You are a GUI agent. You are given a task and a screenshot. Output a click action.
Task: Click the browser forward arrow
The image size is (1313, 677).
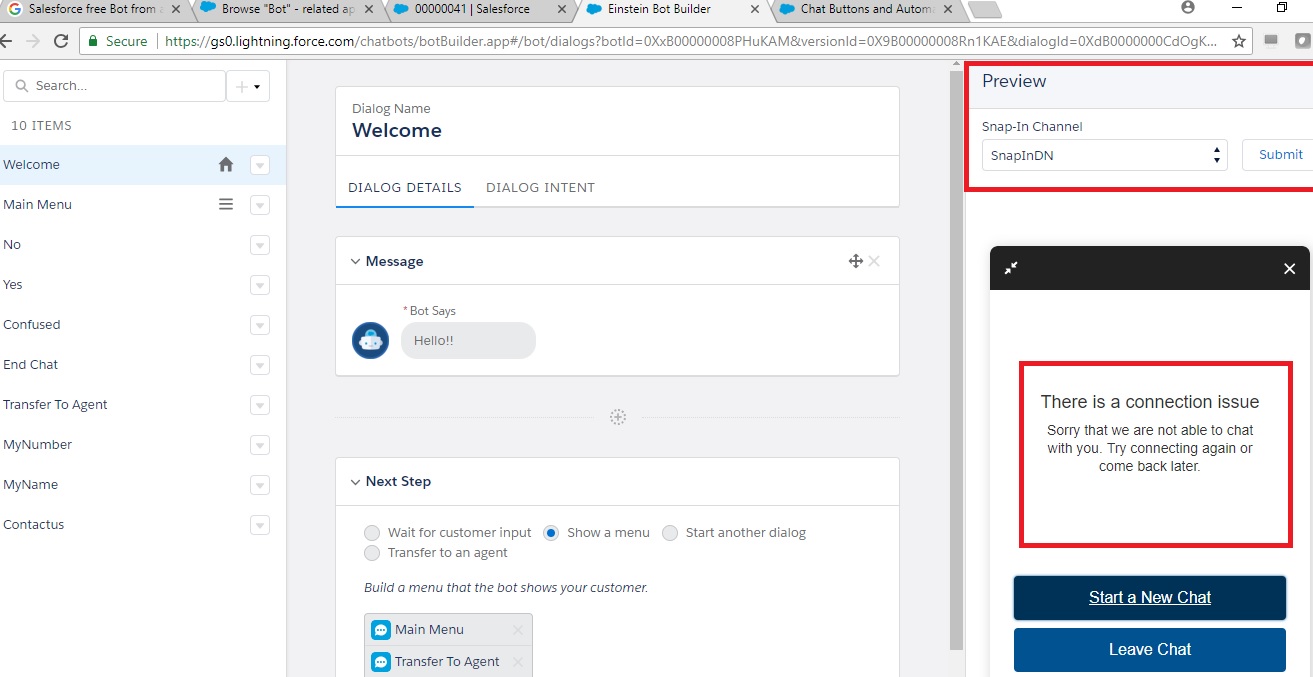coord(32,41)
